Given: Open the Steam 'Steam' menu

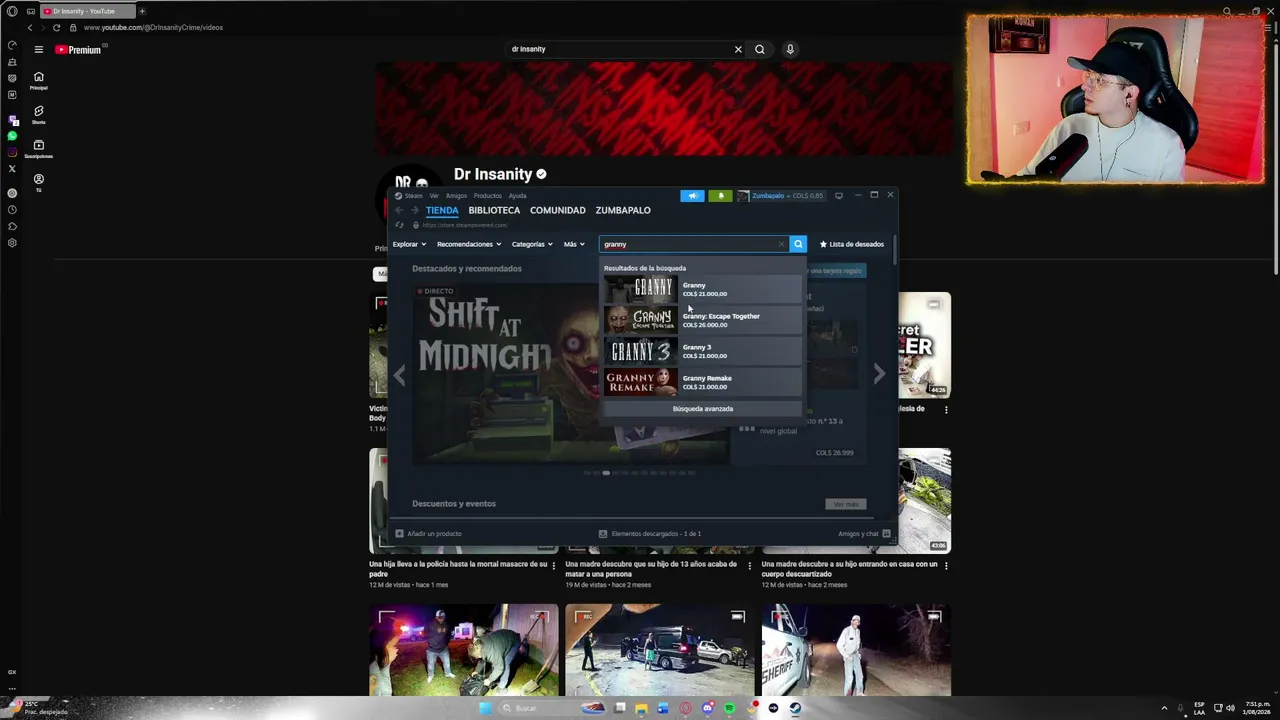Looking at the screenshot, I should pos(413,196).
